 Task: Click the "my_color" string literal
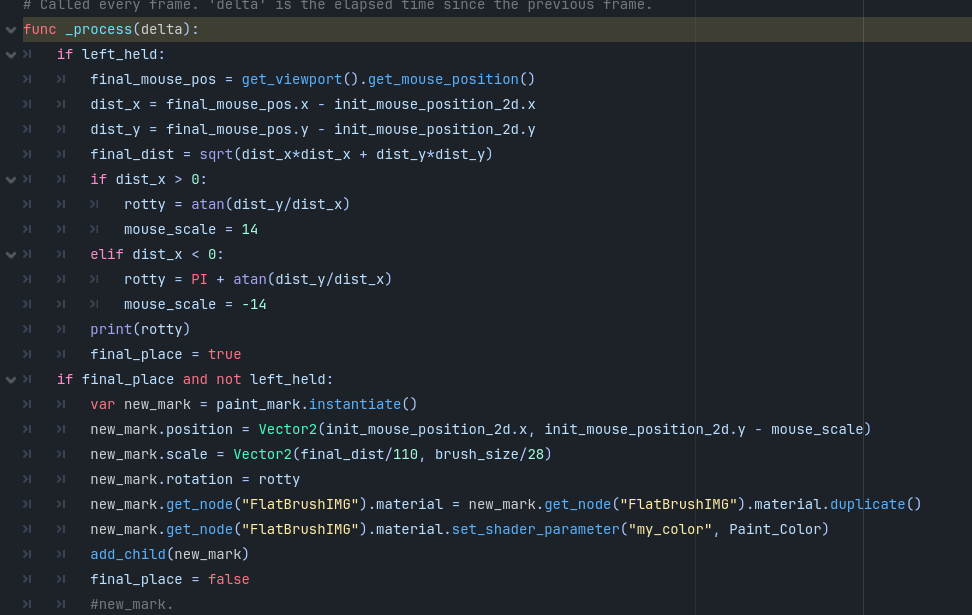click(669, 529)
